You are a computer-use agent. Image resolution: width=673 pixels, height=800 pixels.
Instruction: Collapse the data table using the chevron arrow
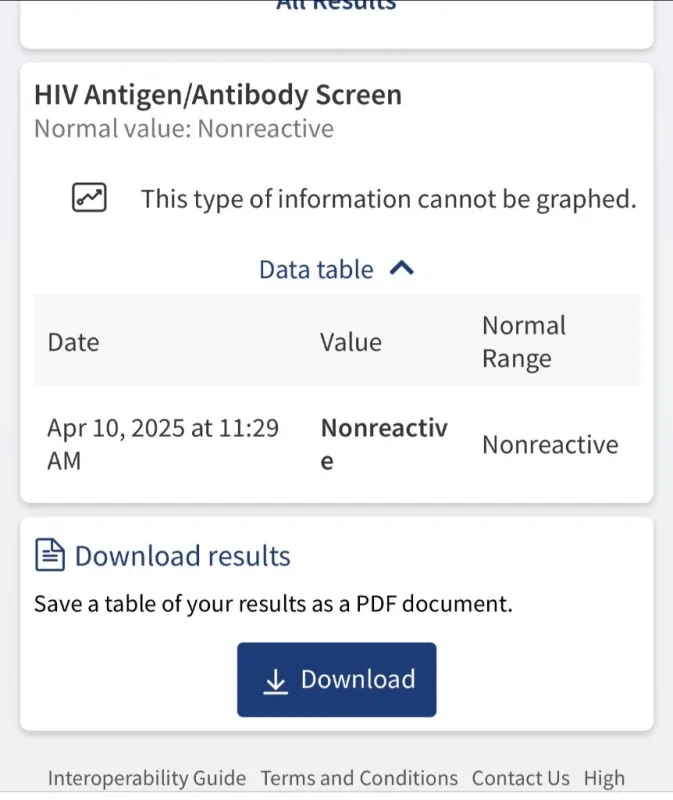tap(401, 269)
